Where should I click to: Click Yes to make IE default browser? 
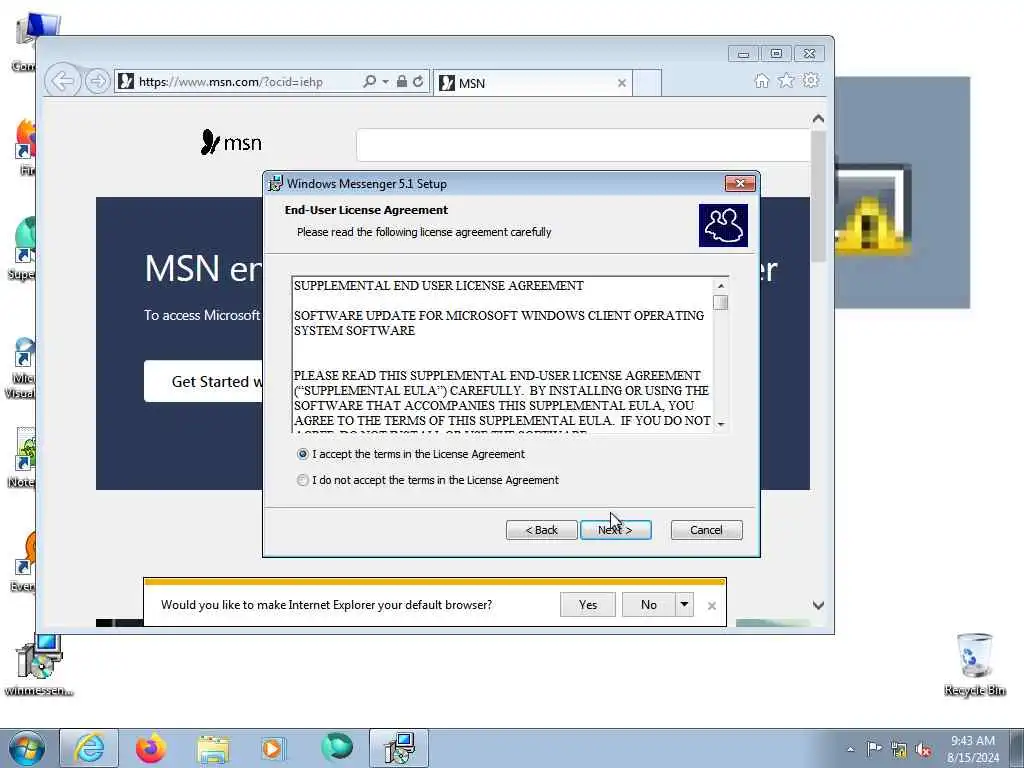point(588,605)
